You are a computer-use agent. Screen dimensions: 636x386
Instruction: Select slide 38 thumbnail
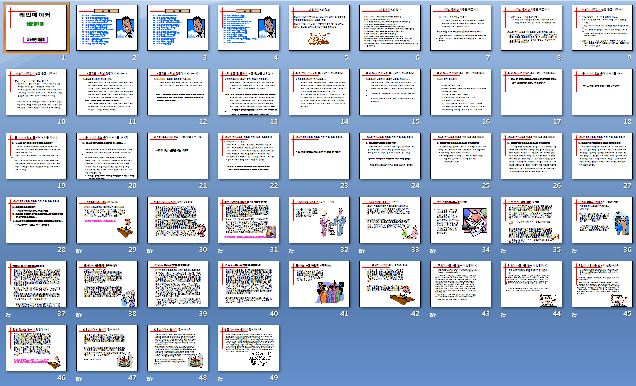coord(107,284)
